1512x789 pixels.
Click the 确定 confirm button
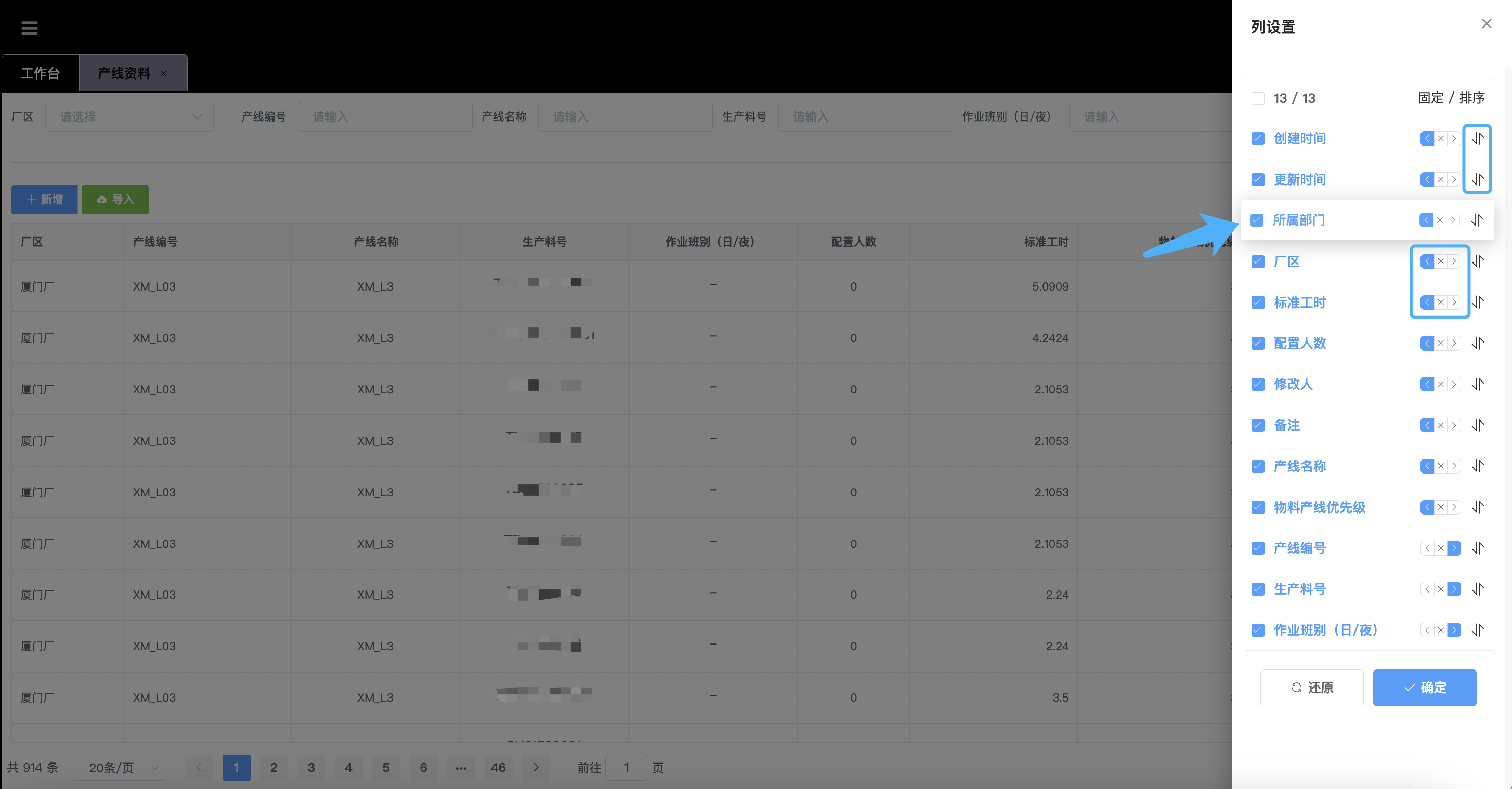click(x=1424, y=688)
